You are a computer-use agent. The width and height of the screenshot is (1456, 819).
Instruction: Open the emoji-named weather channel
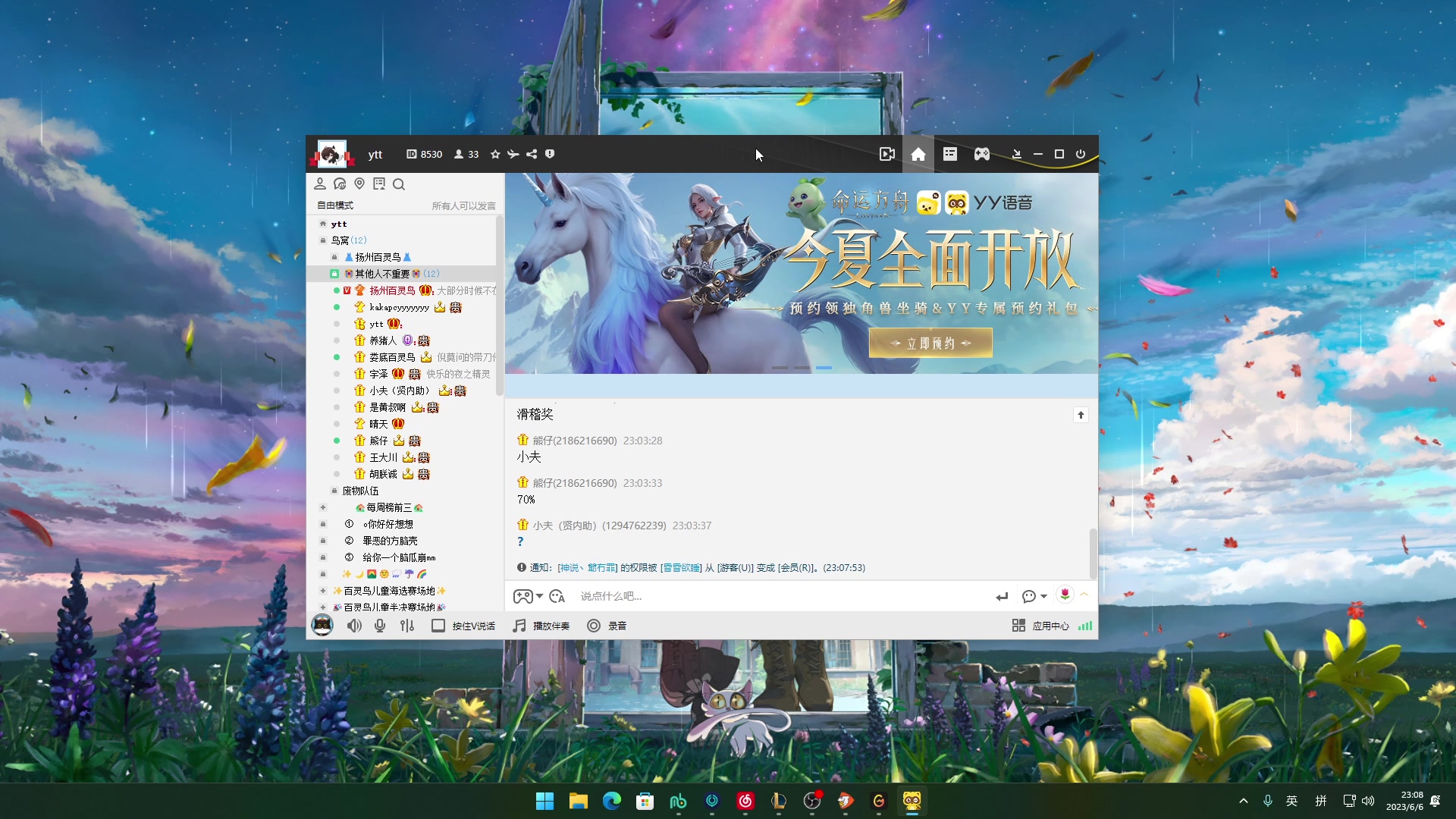click(x=384, y=574)
